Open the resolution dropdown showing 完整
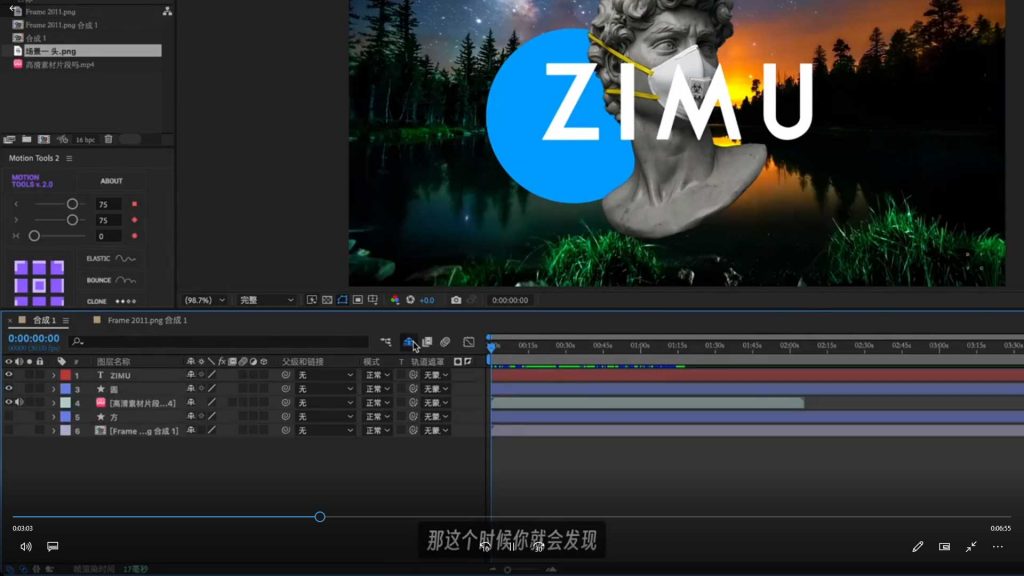 click(267, 300)
